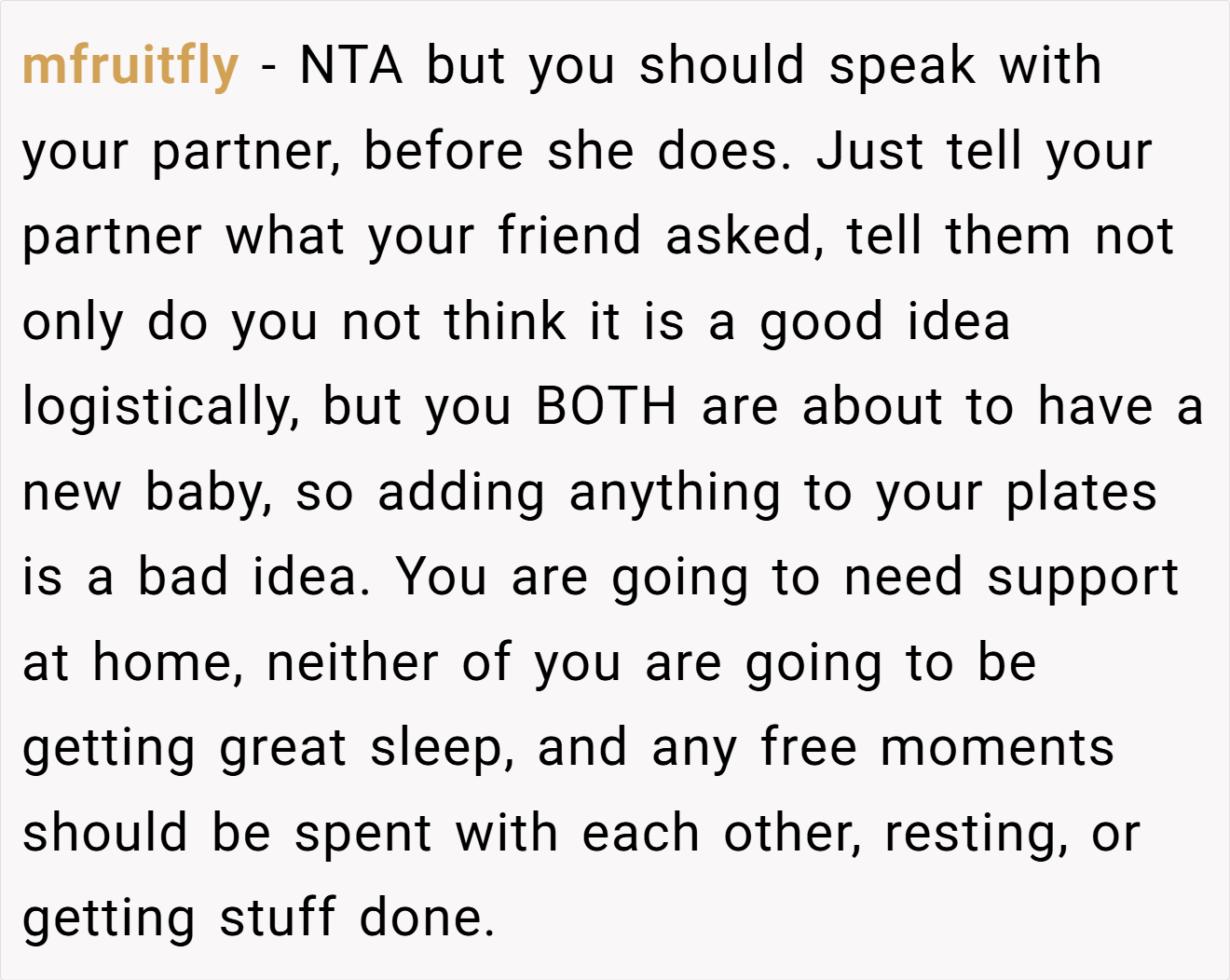
Task: Click the word NTA in the comment
Action: [351, 65]
